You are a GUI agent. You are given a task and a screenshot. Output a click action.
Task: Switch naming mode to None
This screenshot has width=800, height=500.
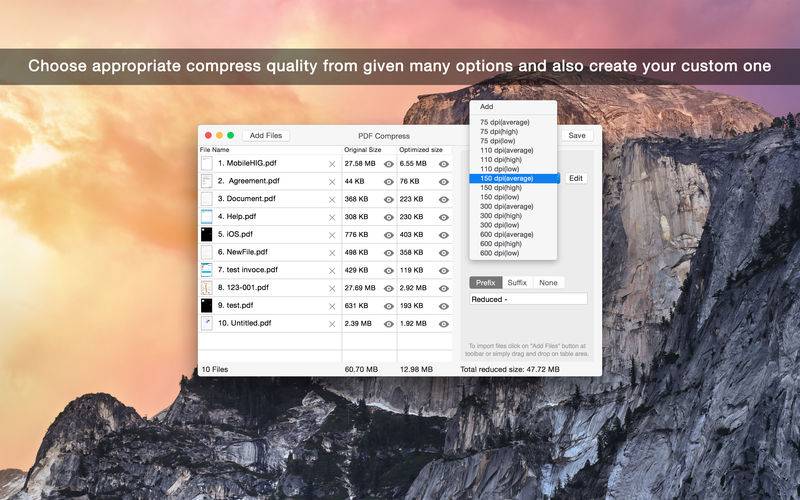coord(548,283)
